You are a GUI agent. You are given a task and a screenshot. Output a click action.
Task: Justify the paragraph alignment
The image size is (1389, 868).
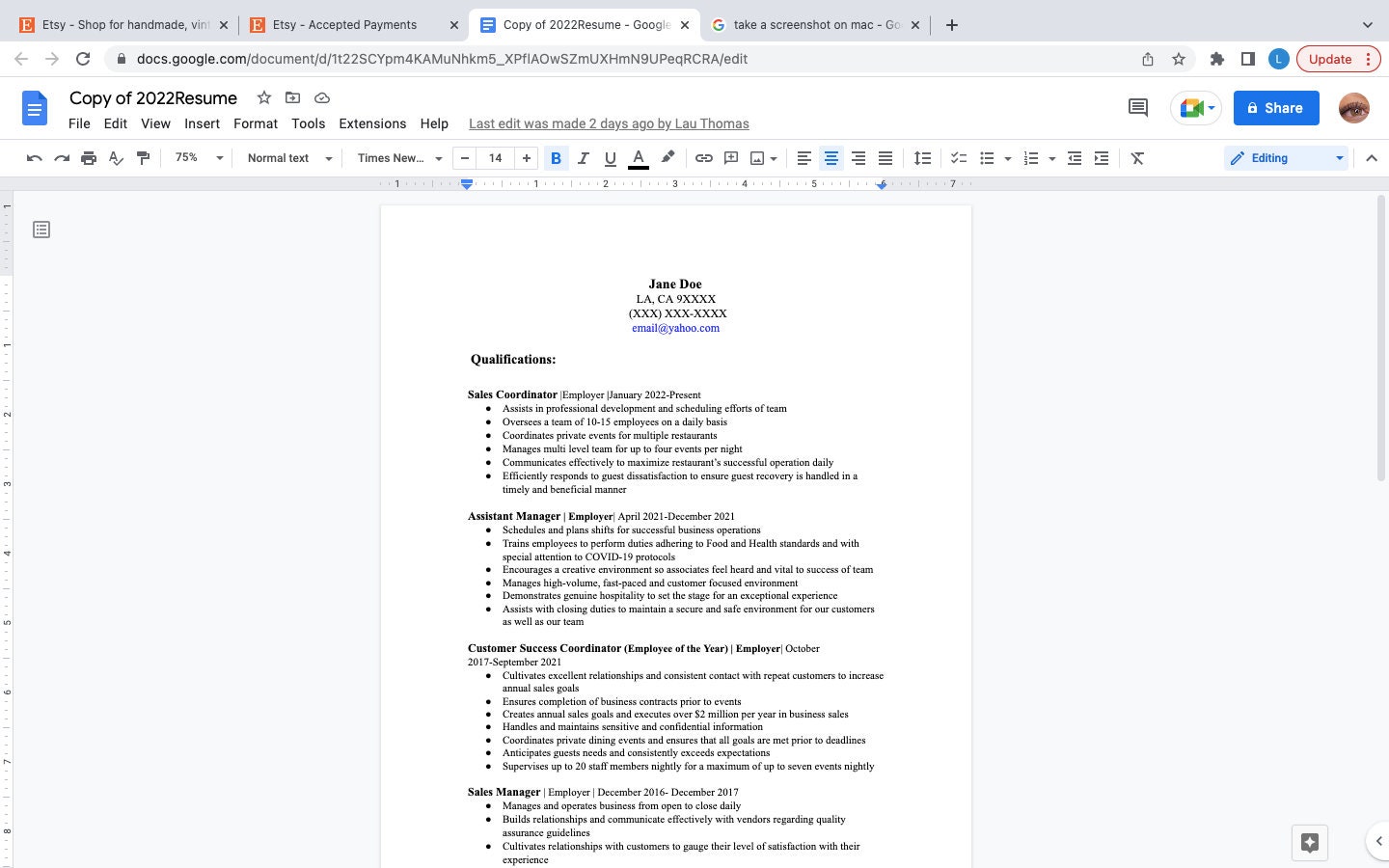885,158
